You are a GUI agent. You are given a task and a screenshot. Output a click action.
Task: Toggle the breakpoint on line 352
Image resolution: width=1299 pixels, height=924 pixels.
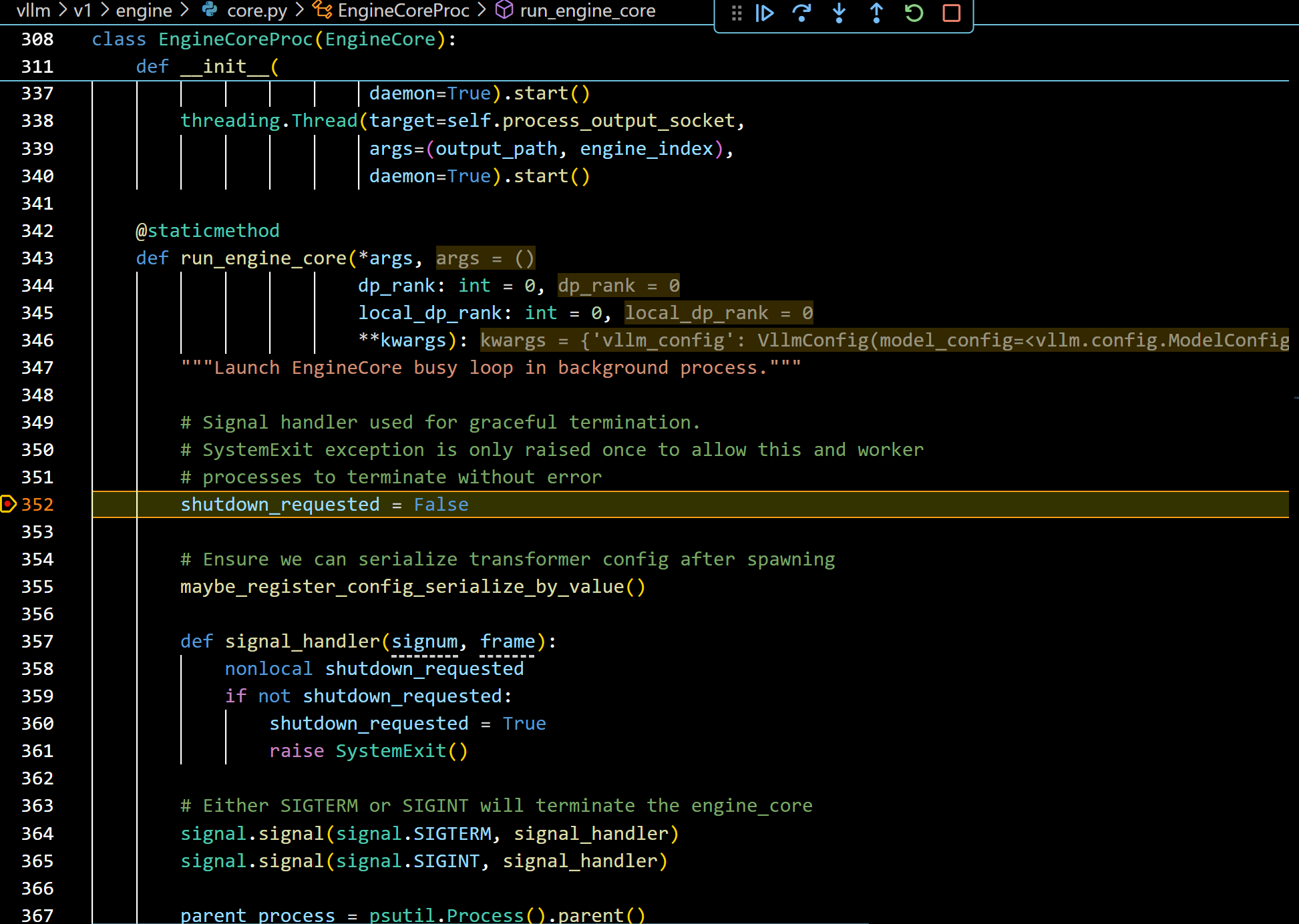[8, 504]
